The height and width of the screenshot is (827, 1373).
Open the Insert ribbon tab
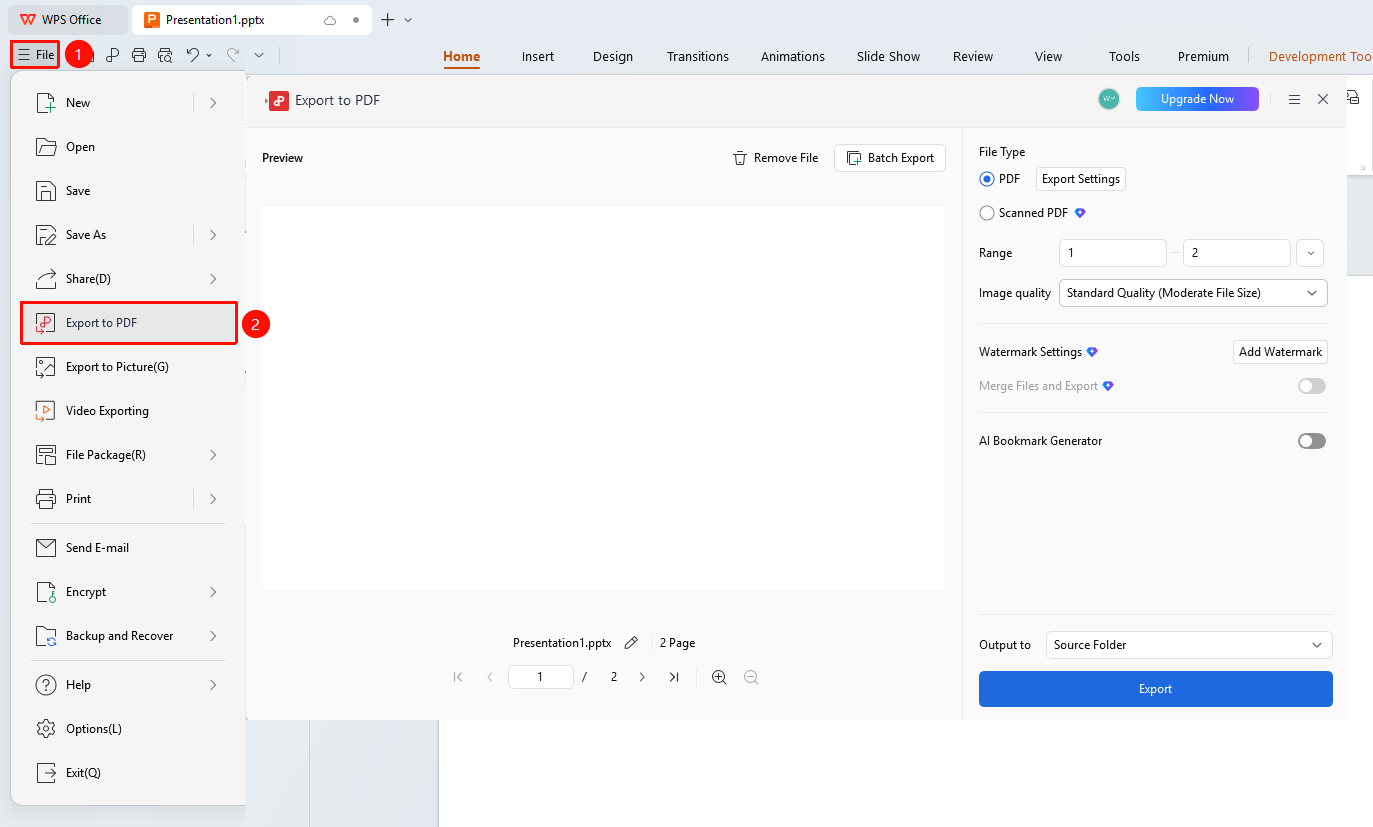[x=538, y=57]
